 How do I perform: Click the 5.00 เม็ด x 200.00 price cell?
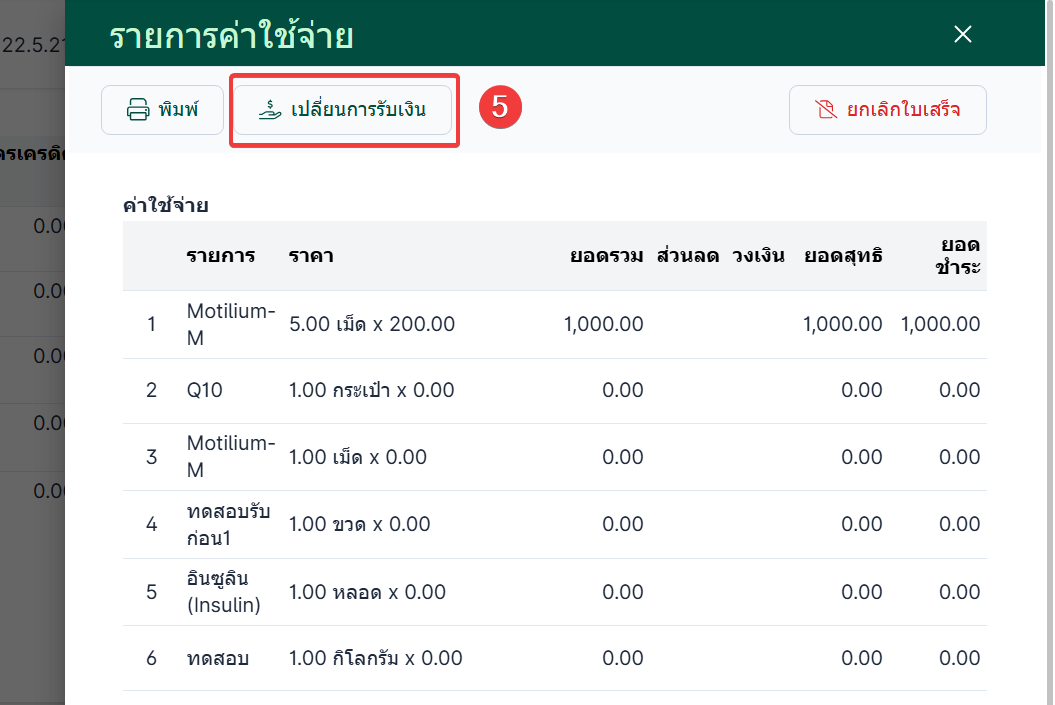[x=372, y=324]
